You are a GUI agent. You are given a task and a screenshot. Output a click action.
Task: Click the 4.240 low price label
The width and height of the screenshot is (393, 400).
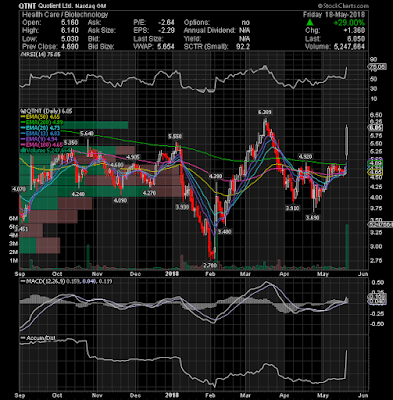[x=79, y=193]
